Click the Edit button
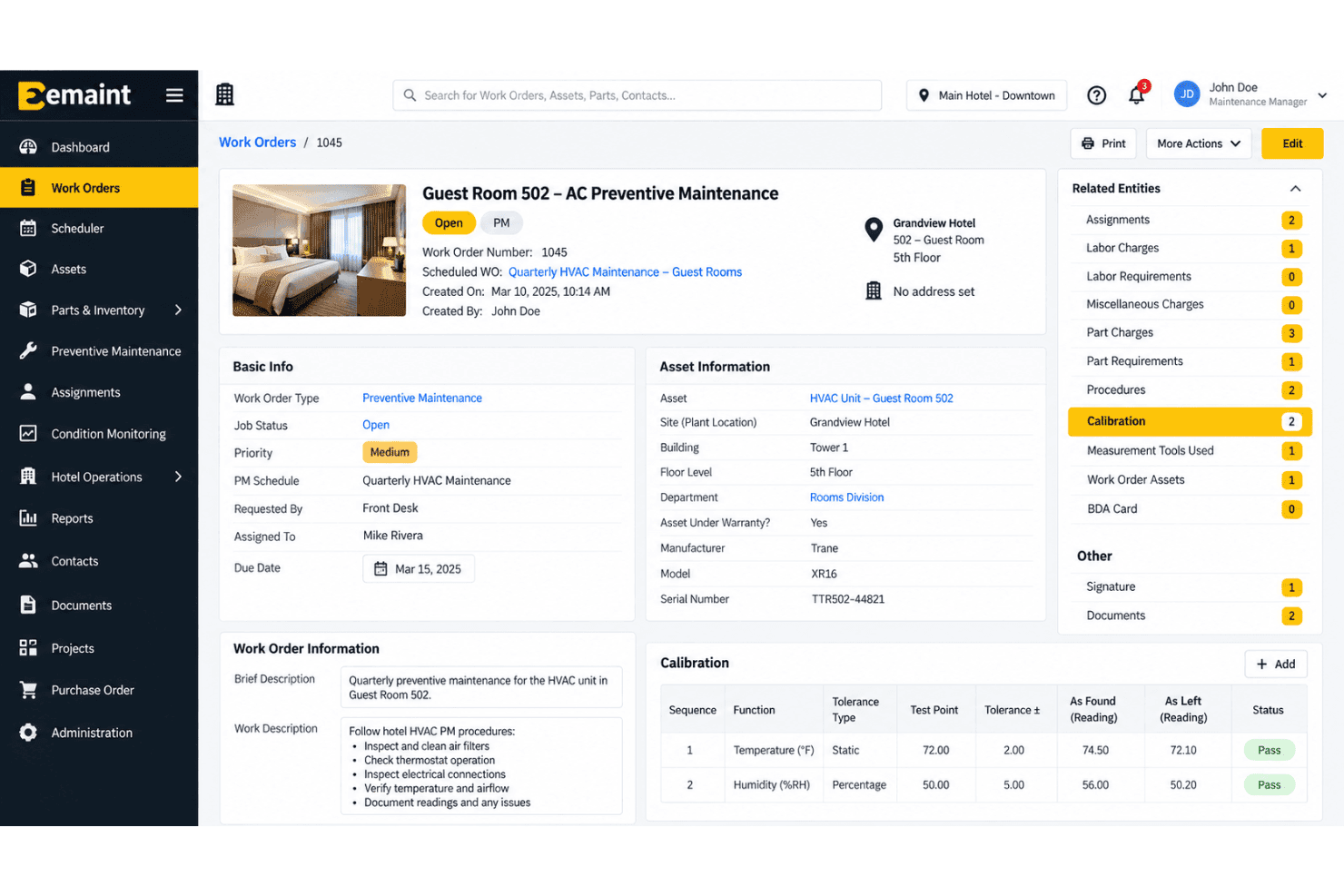The image size is (1344, 896). point(1292,143)
